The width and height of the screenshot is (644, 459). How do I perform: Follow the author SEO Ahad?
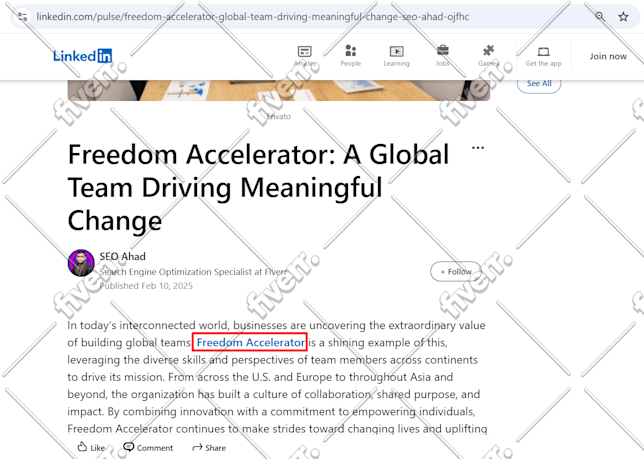click(x=456, y=271)
